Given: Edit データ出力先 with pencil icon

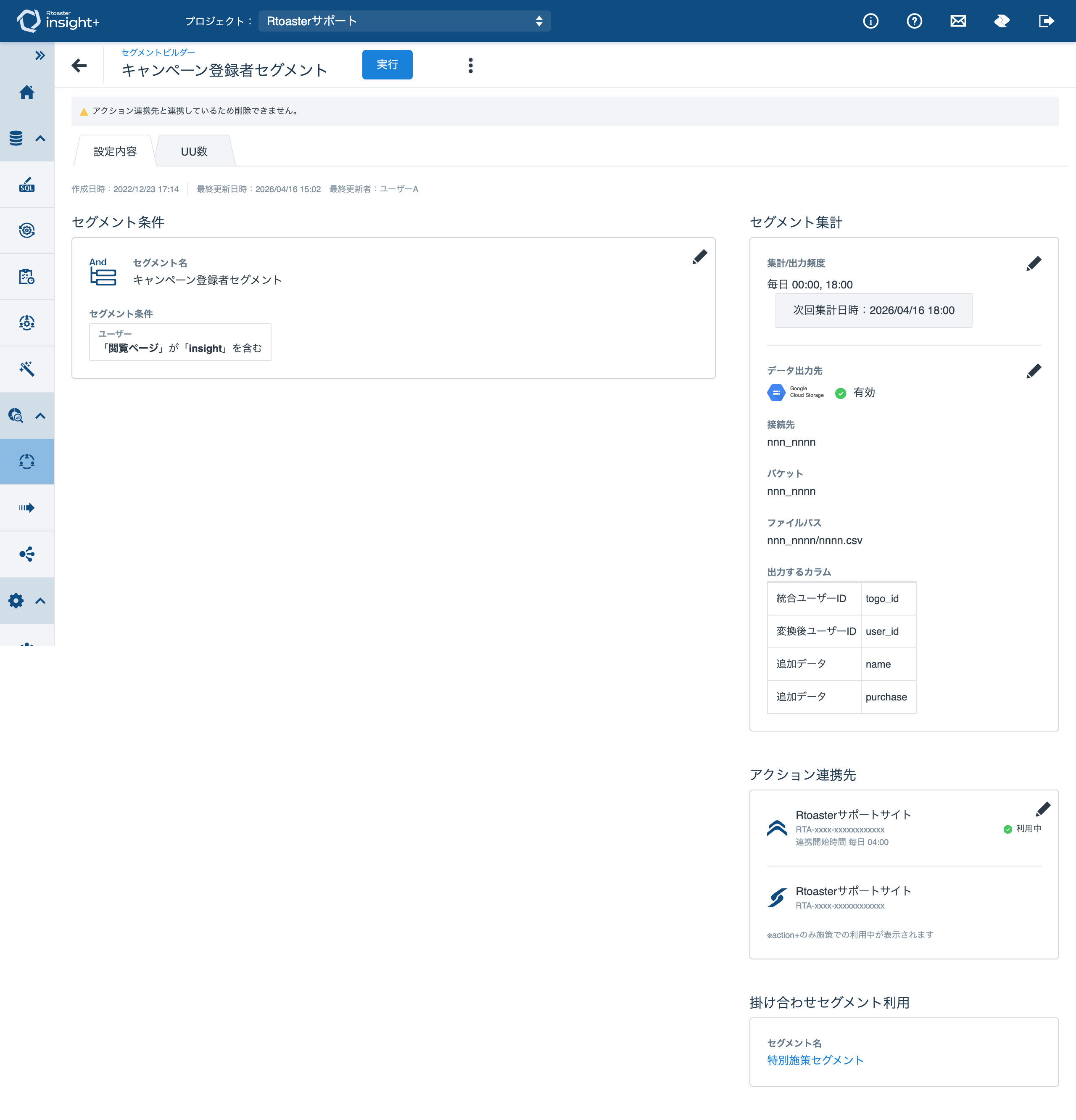Looking at the screenshot, I should point(1034,371).
